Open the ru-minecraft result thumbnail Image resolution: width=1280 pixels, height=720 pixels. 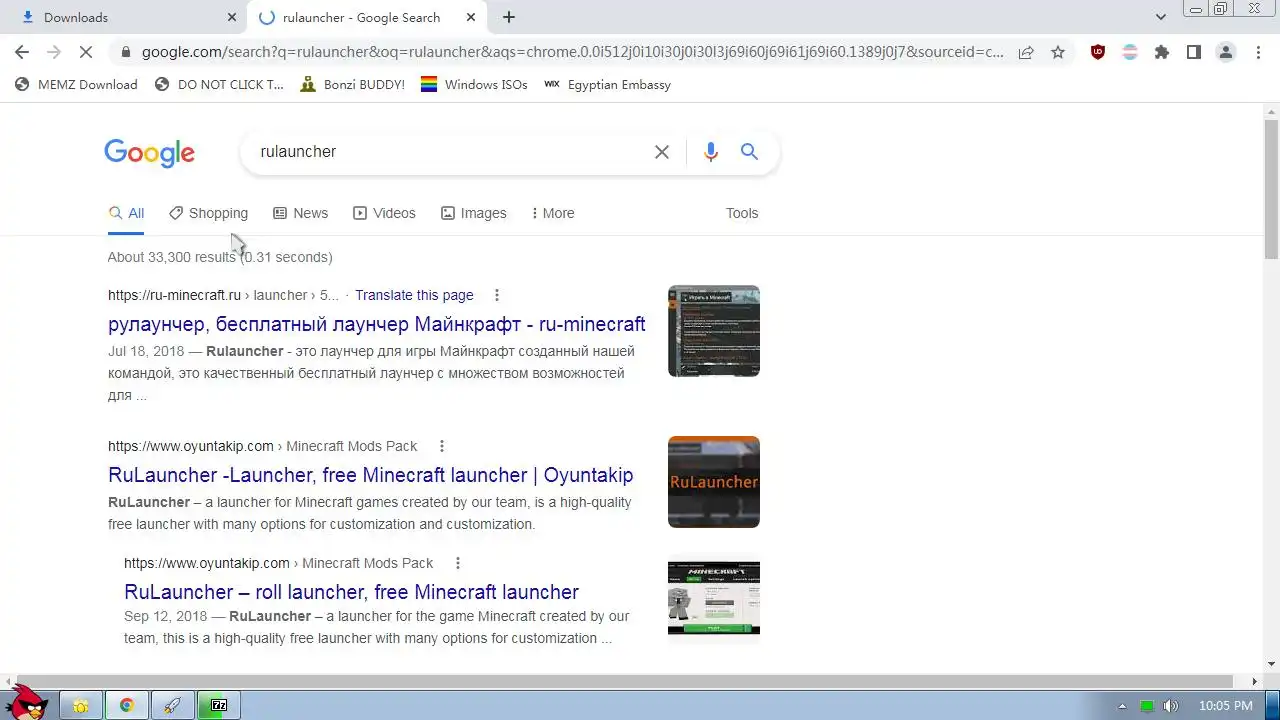(x=714, y=331)
